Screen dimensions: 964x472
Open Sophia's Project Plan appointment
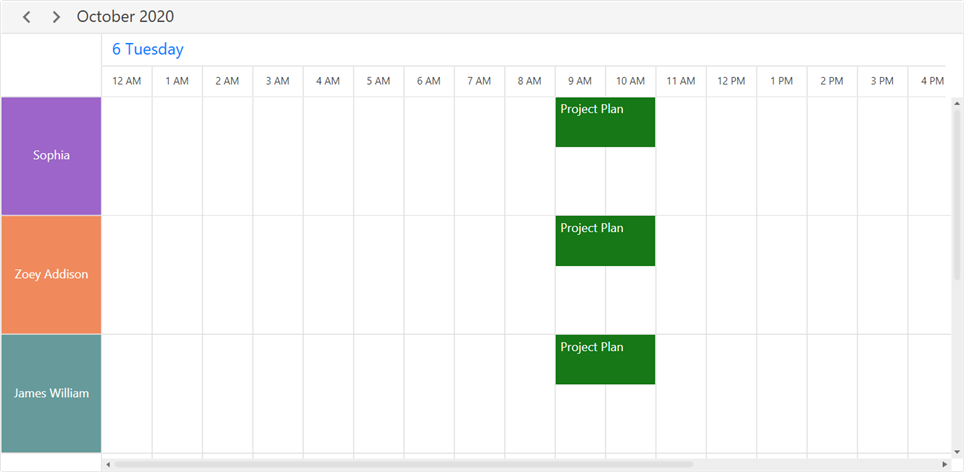tap(605, 122)
